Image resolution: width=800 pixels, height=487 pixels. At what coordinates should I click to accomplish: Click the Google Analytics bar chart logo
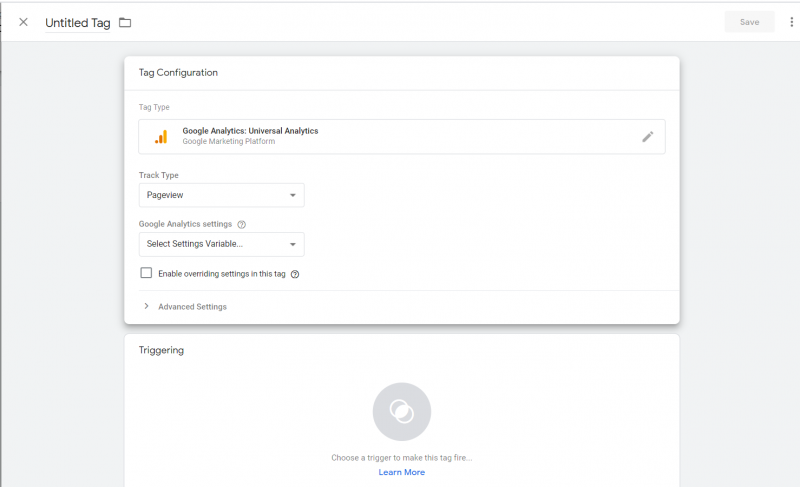click(x=161, y=137)
